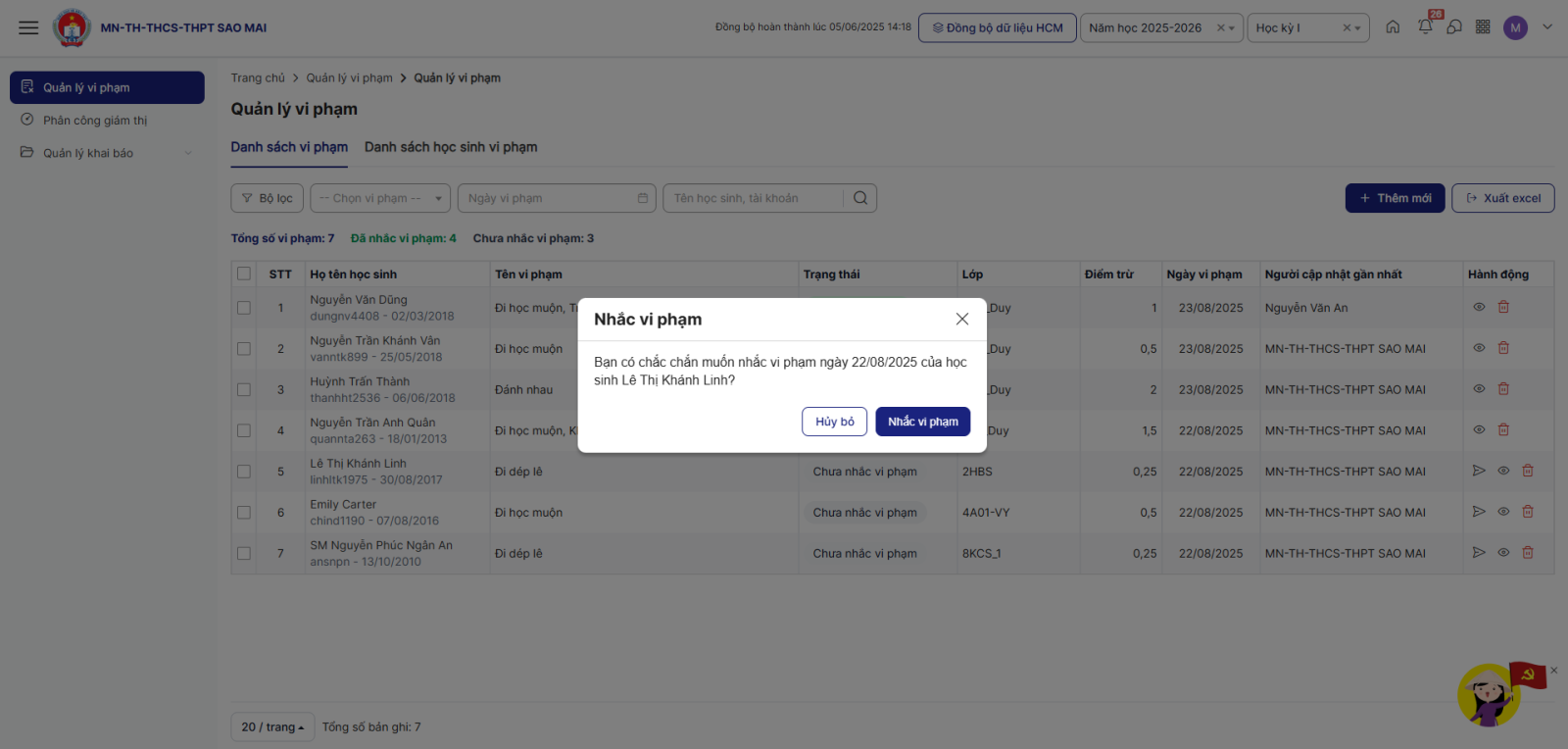This screenshot has width=1568, height=749.
Task: Change the 20 / trang page size
Action: coord(272,727)
